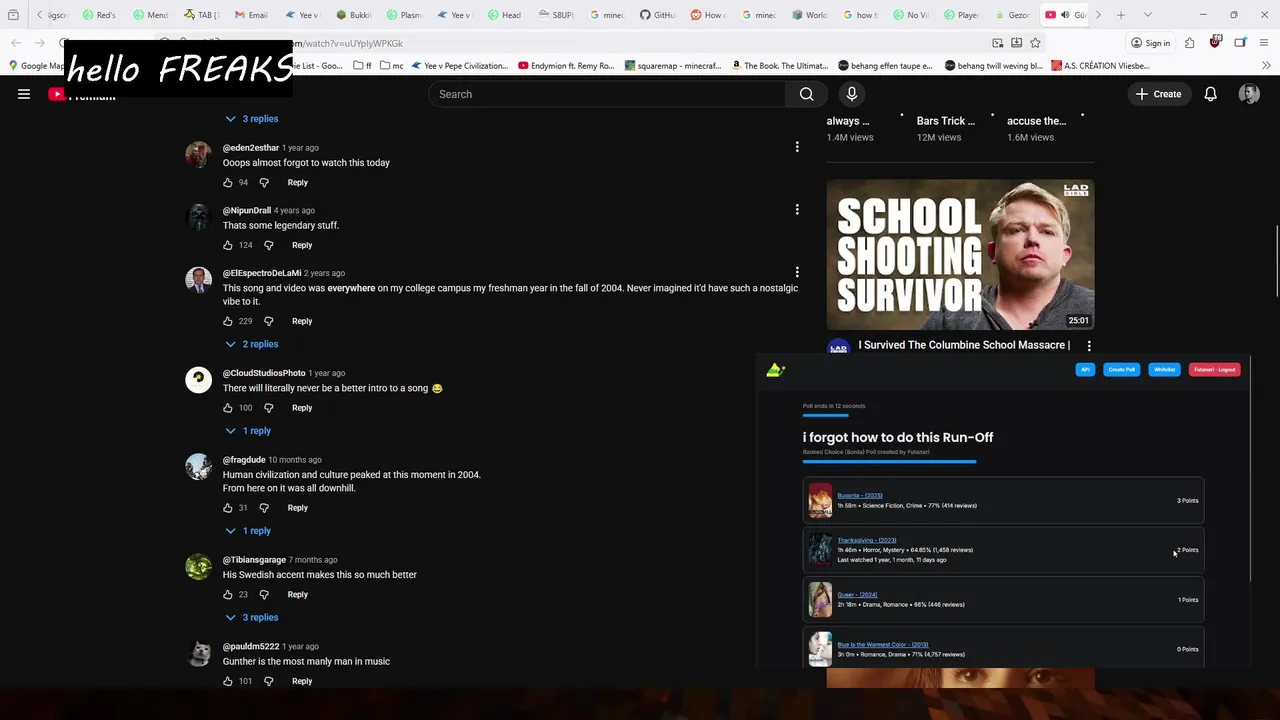Click the YouTube search input field

[606, 94]
